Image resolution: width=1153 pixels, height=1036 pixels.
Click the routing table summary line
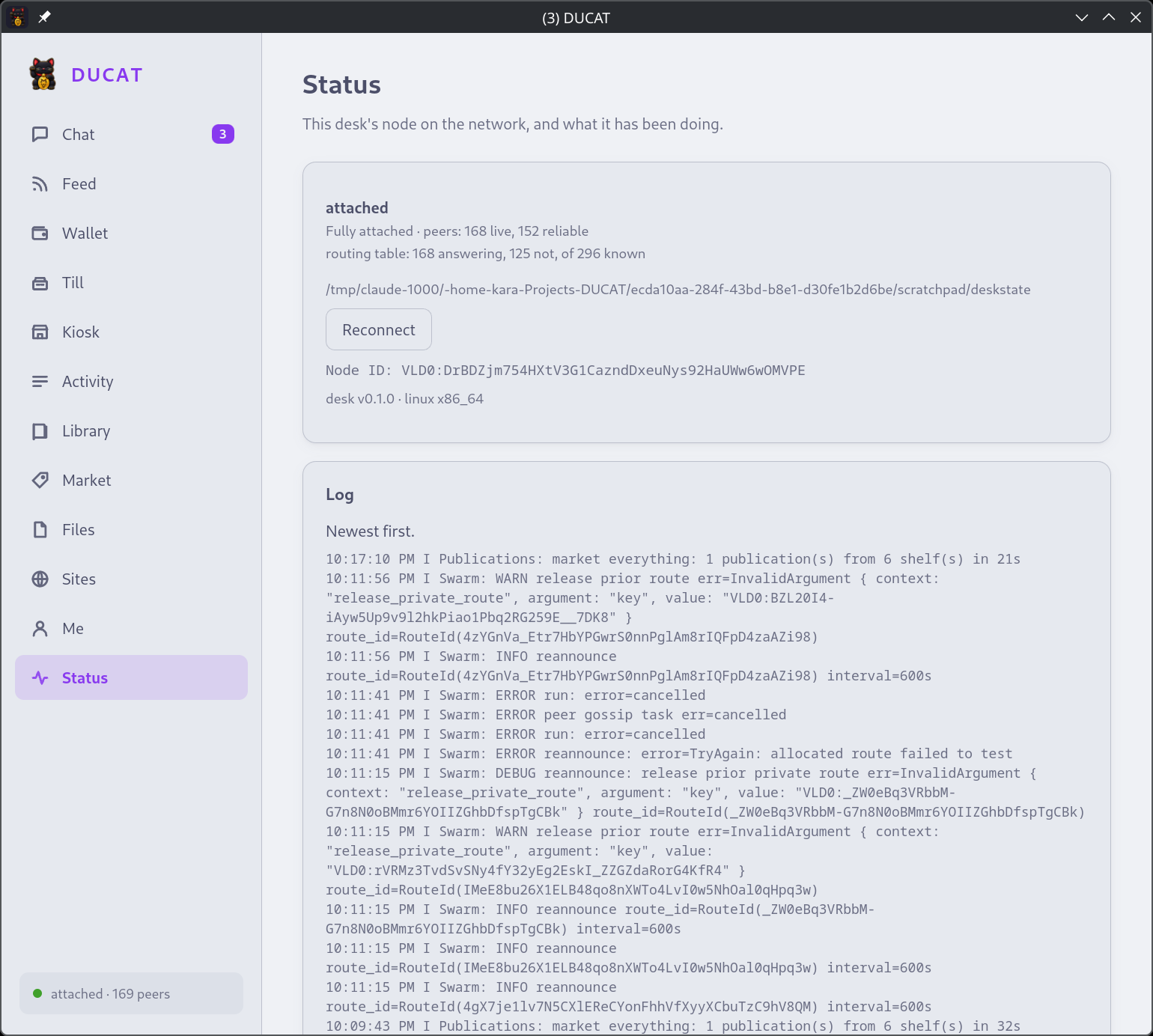click(485, 254)
